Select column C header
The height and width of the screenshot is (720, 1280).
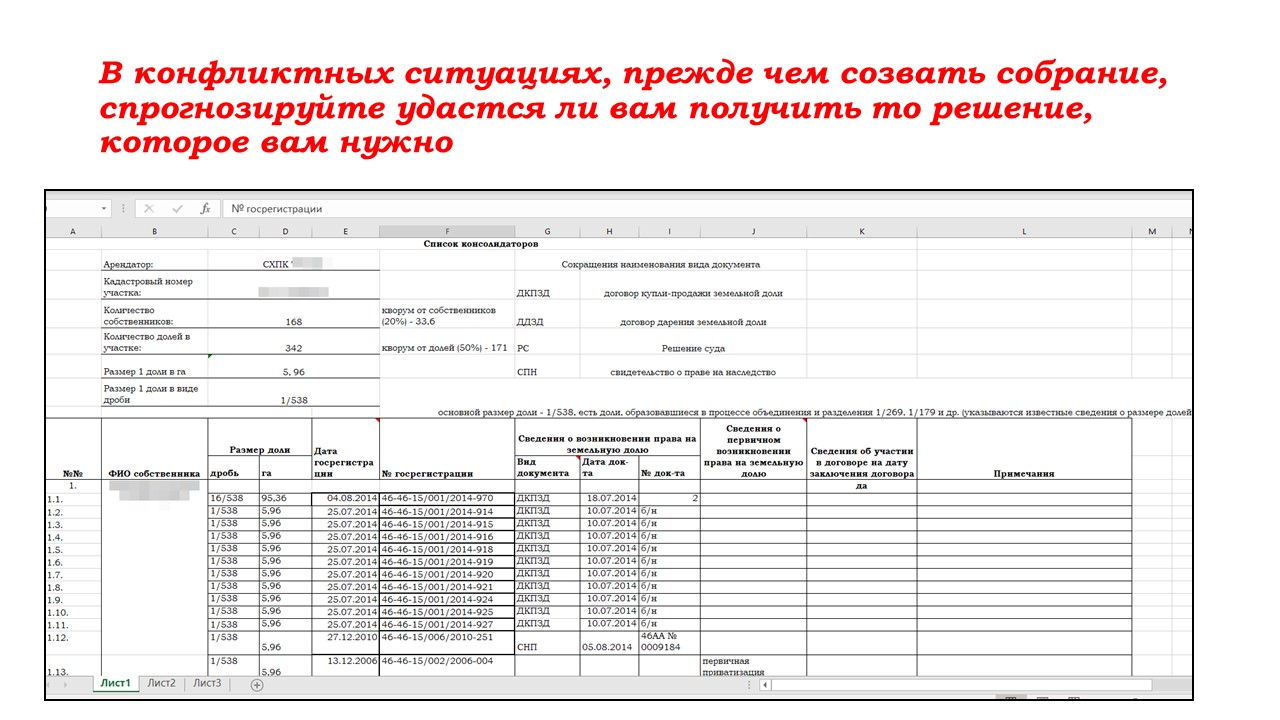pyautogui.click(x=233, y=231)
